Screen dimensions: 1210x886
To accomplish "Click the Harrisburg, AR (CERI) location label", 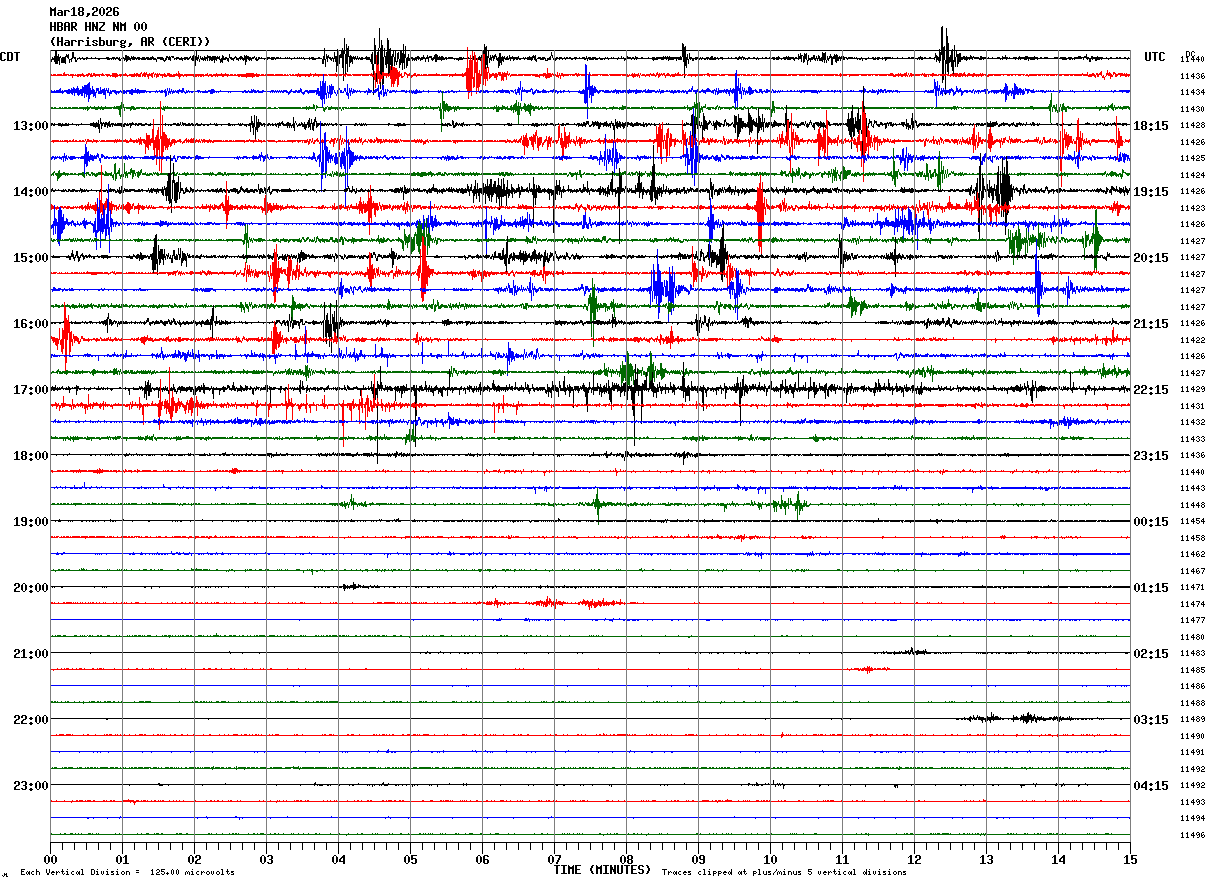I will pyautogui.click(x=130, y=42).
